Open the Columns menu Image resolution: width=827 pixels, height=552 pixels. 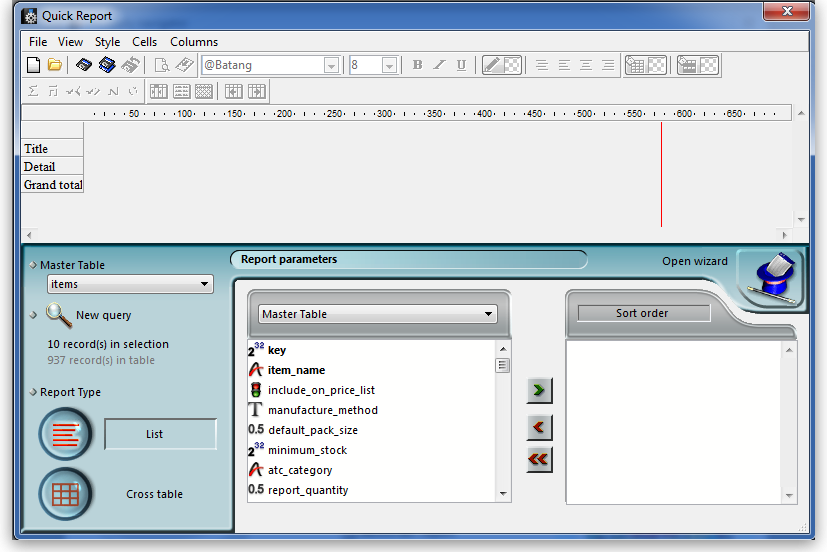click(193, 42)
